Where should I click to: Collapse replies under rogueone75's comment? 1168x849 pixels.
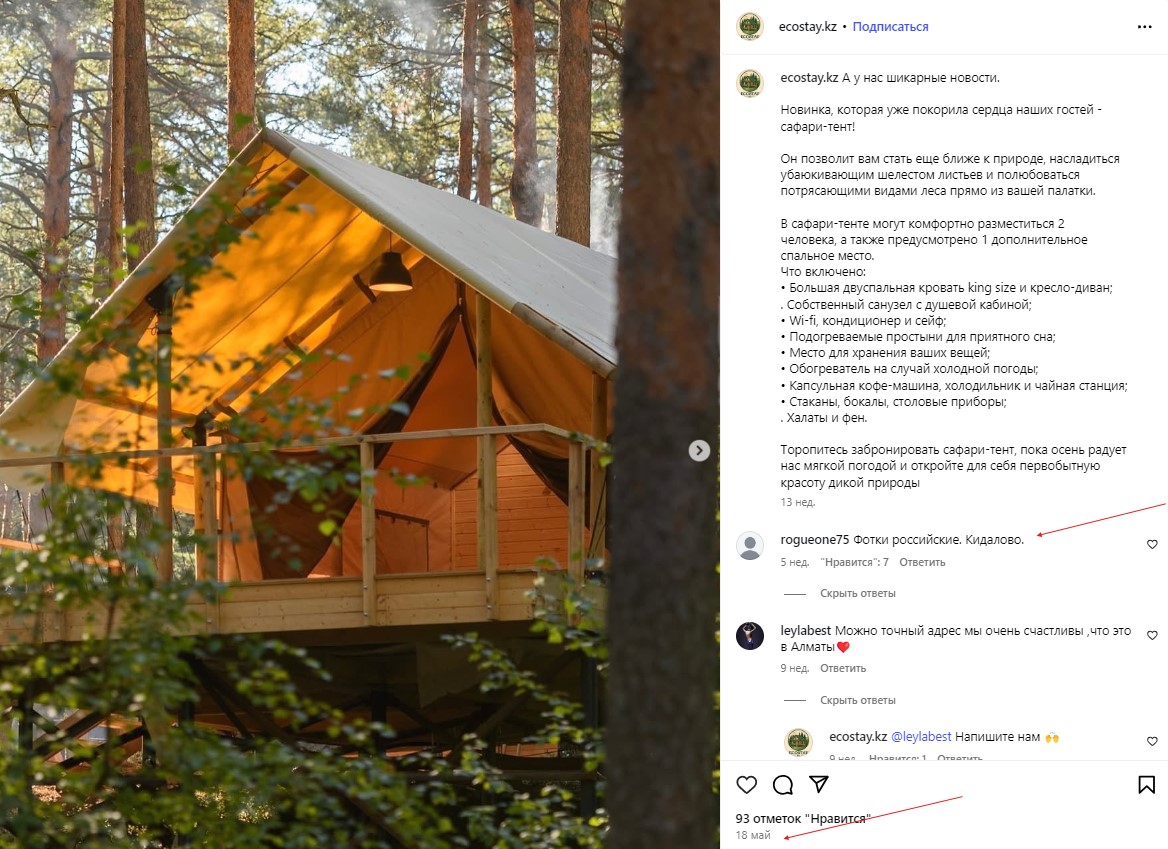(x=857, y=594)
